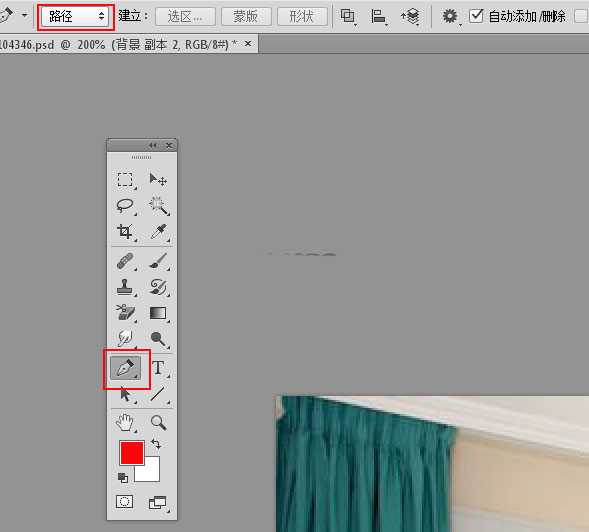Screen dimensions: 589x532
Task: Choose the Lasso tool
Action: pos(125,206)
